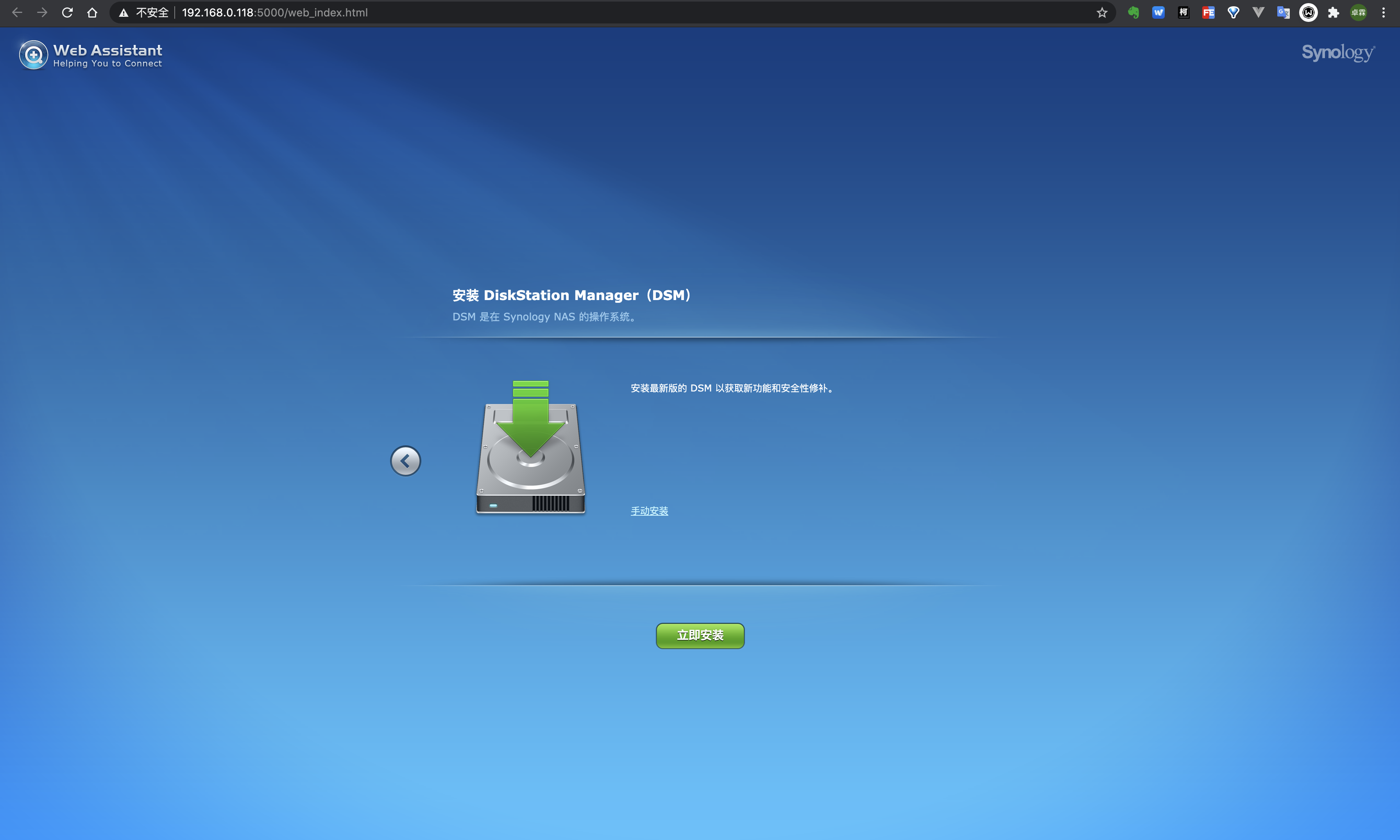Viewport: 1400px width, 840px height.
Task: Reload the page in the browser
Action: click(67, 13)
